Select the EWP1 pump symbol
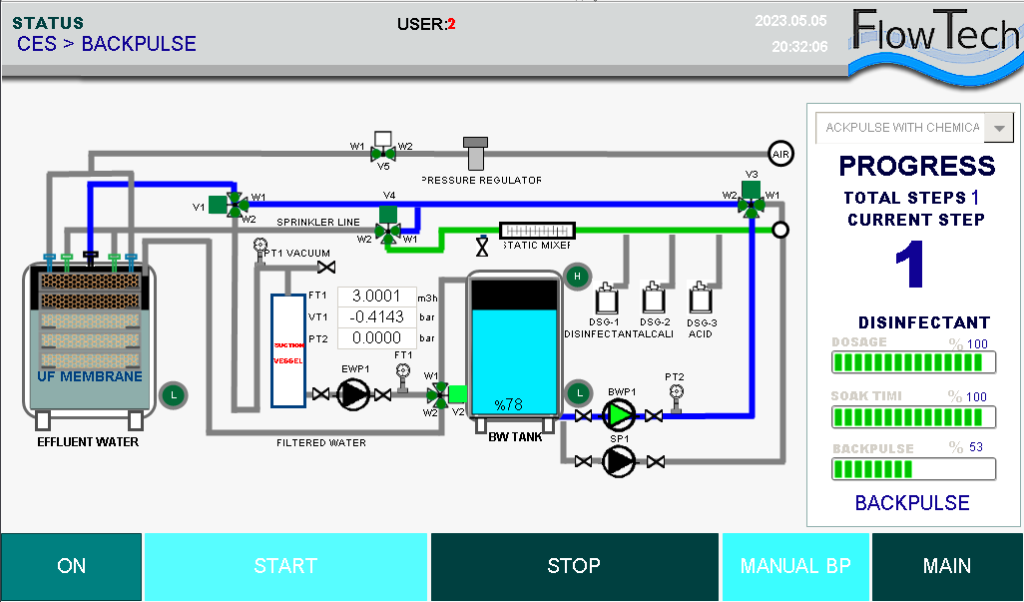 click(x=352, y=396)
